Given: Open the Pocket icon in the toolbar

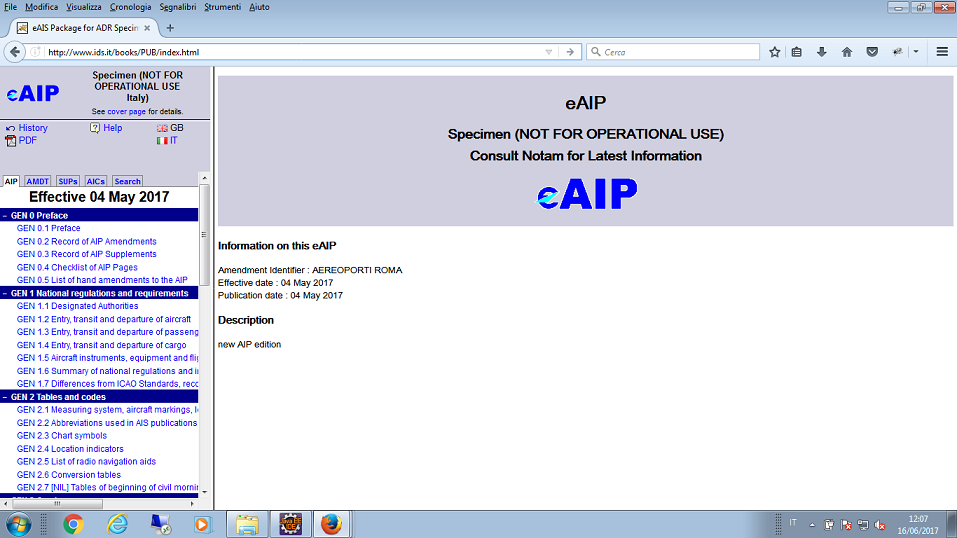Looking at the screenshot, I should (x=872, y=52).
